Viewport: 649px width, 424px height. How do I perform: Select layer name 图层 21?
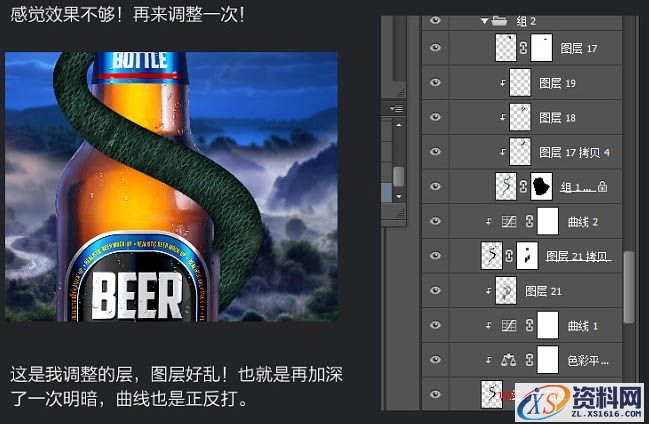[543, 291]
